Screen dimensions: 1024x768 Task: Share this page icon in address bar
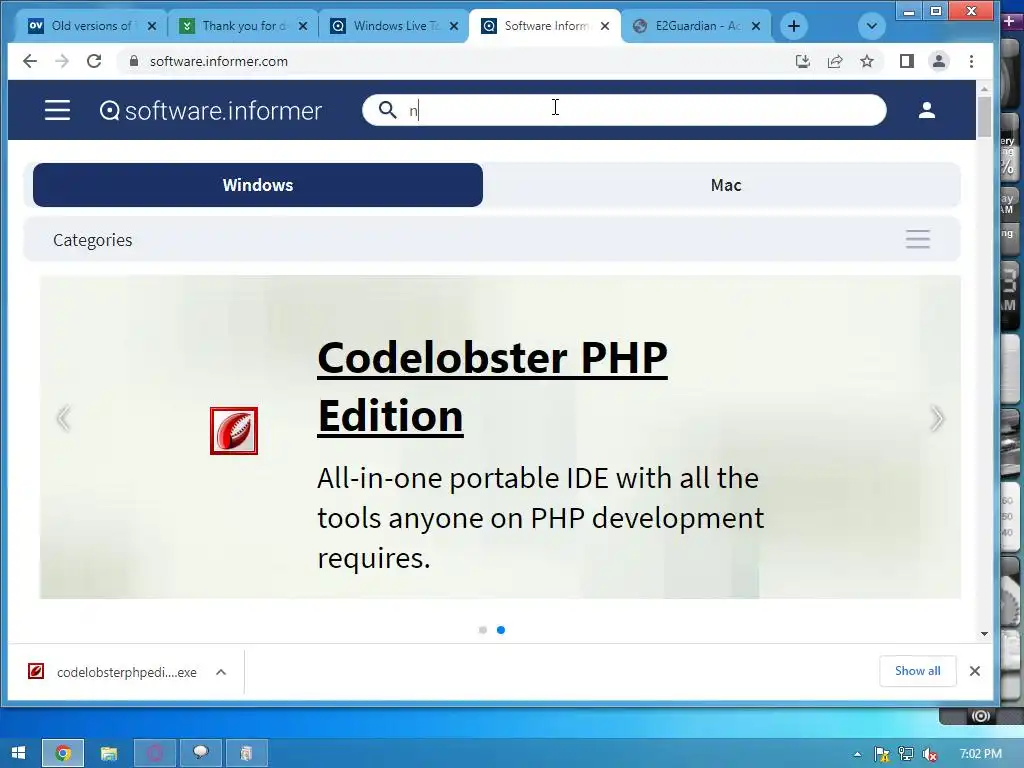click(x=835, y=61)
